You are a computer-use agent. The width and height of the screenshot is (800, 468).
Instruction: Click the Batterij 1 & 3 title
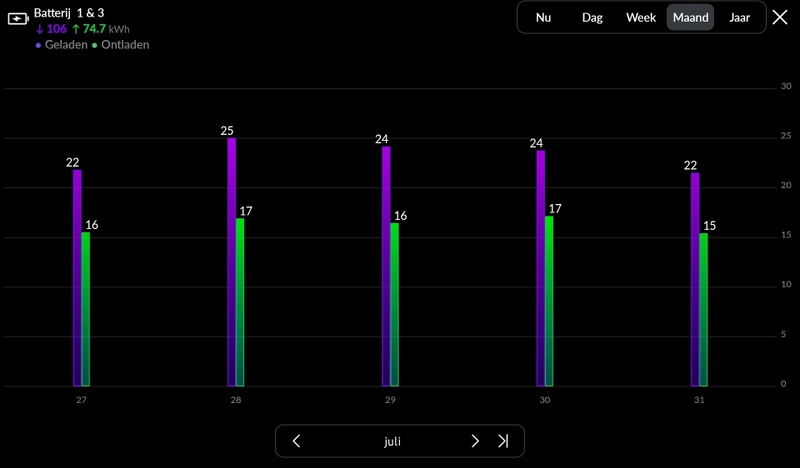coord(69,13)
